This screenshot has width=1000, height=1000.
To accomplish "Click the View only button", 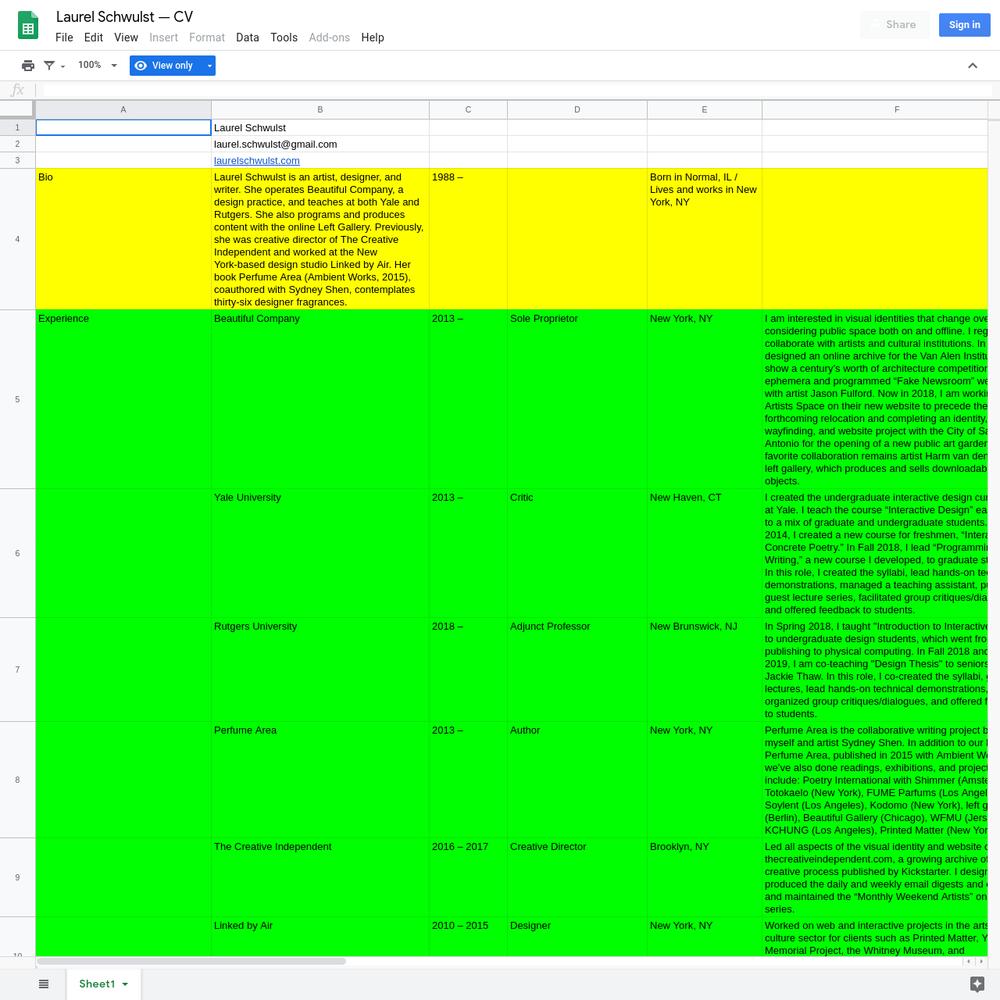I will coord(166,66).
